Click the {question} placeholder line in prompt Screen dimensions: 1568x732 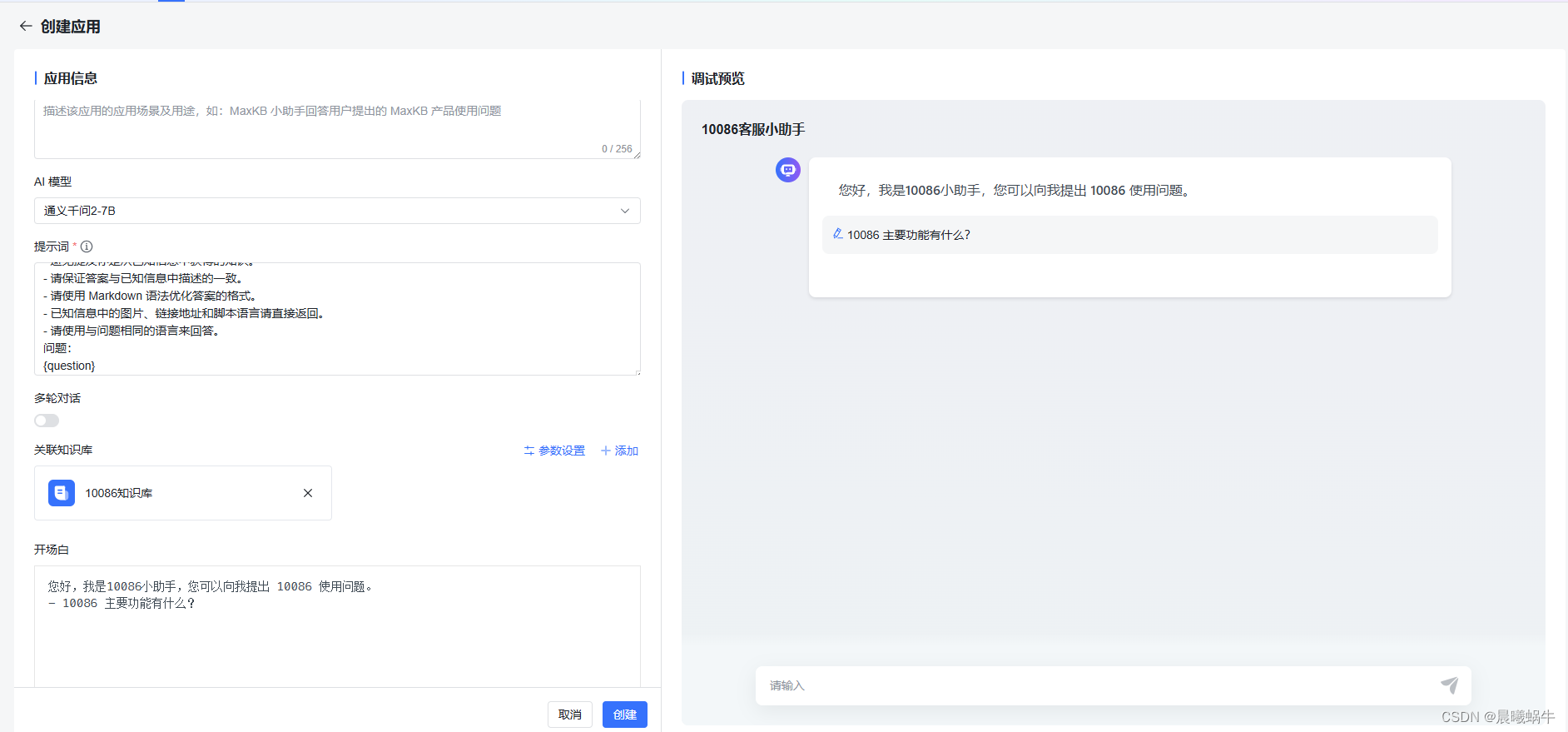point(69,366)
